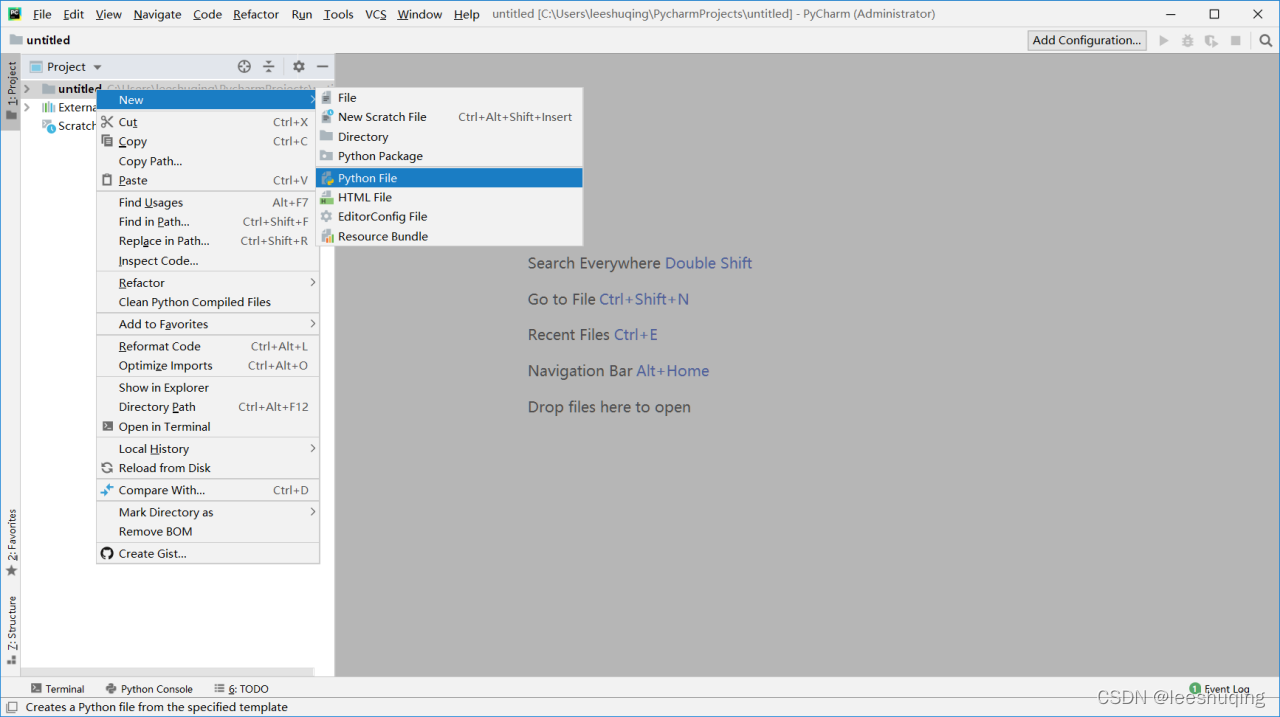Open the File menu
The image size is (1280, 717).
point(42,14)
